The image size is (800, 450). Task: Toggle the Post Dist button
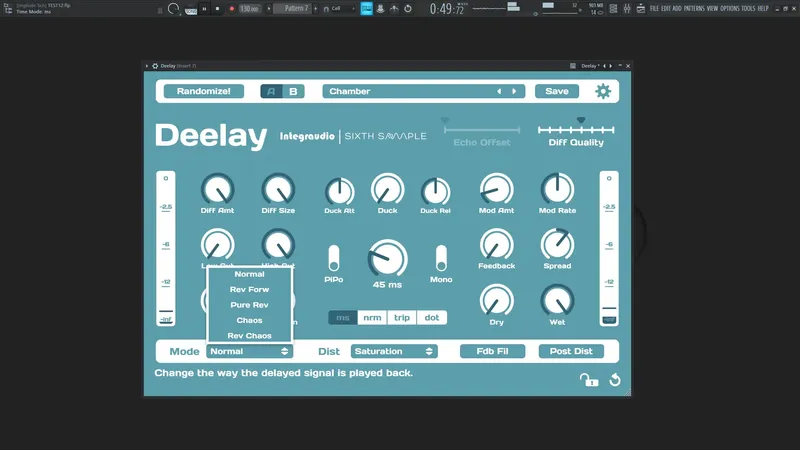(571, 351)
